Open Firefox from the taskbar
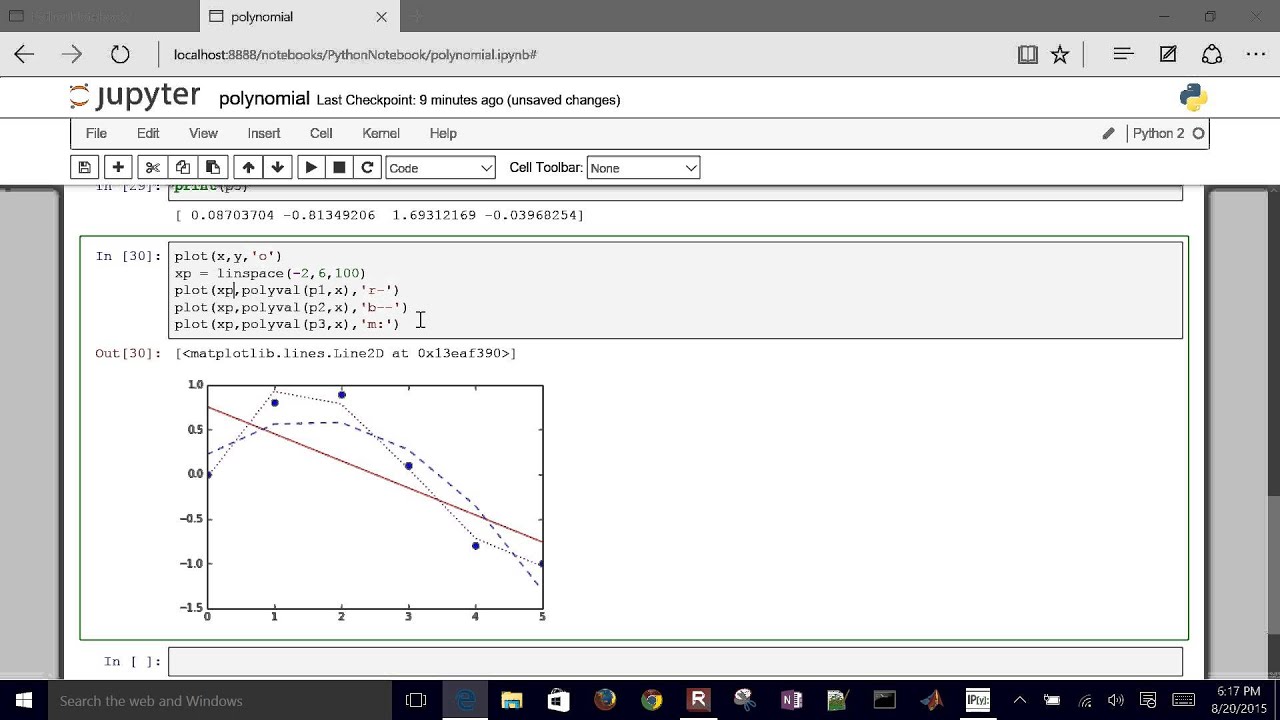 (x=605, y=700)
